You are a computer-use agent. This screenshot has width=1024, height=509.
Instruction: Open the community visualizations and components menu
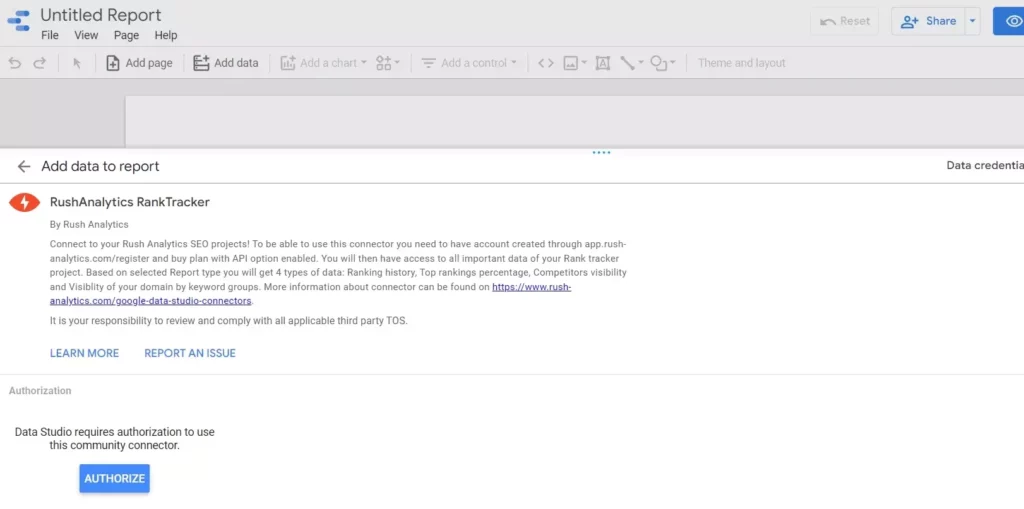pyautogui.click(x=388, y=63)
